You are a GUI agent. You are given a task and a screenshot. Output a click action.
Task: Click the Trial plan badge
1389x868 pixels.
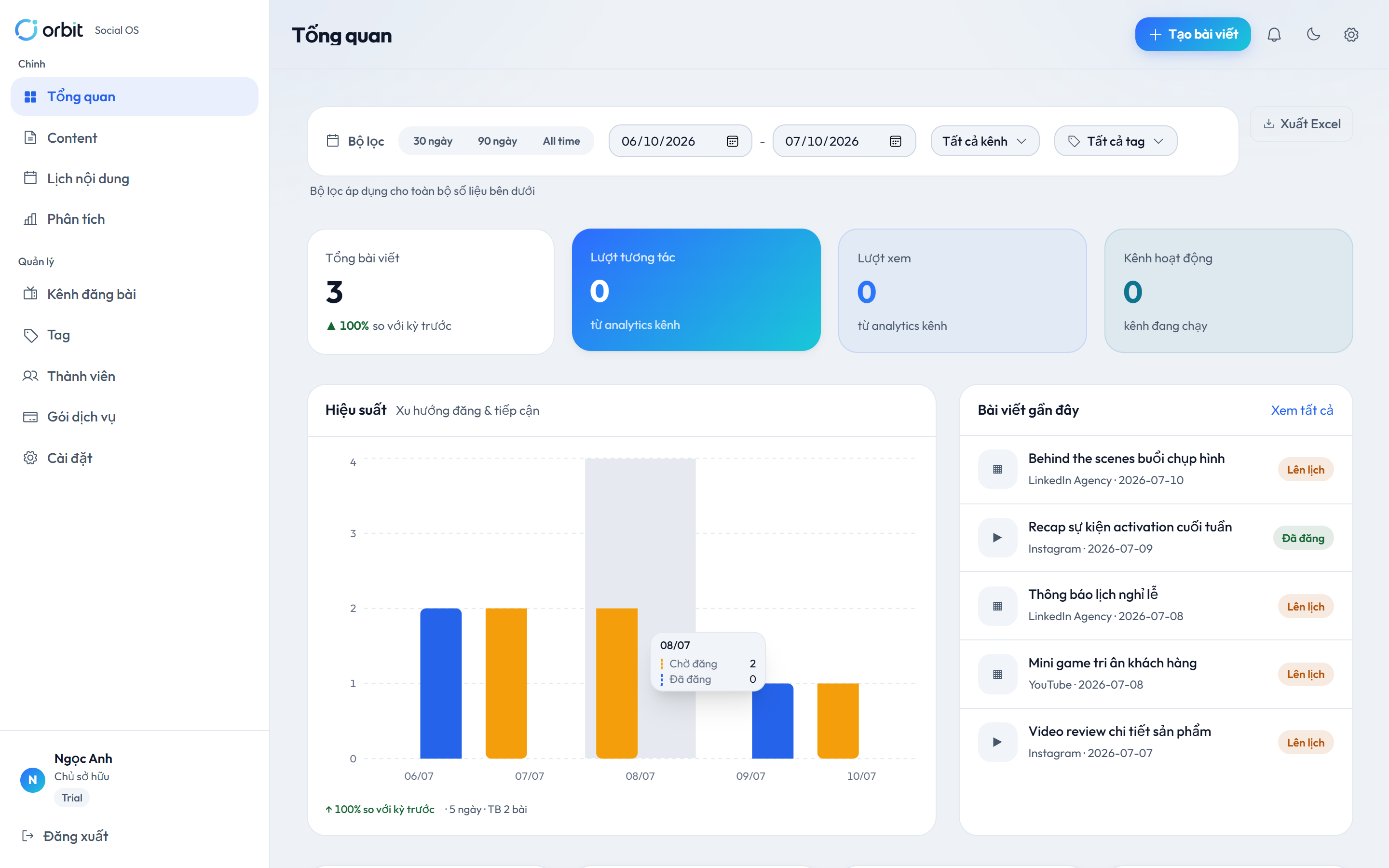[72, 798]
